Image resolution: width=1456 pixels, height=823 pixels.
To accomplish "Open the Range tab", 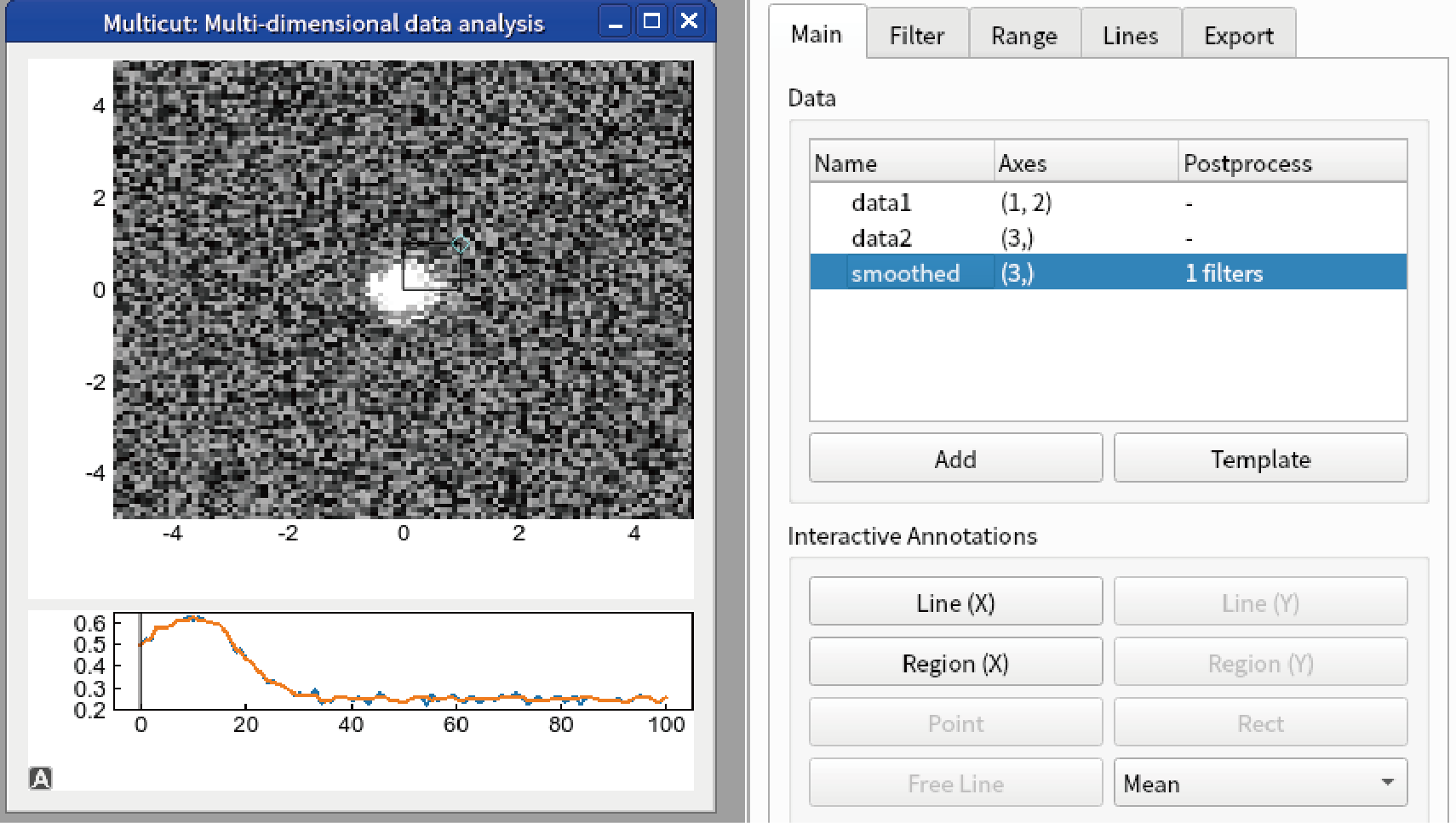I will coord(1024,35).
